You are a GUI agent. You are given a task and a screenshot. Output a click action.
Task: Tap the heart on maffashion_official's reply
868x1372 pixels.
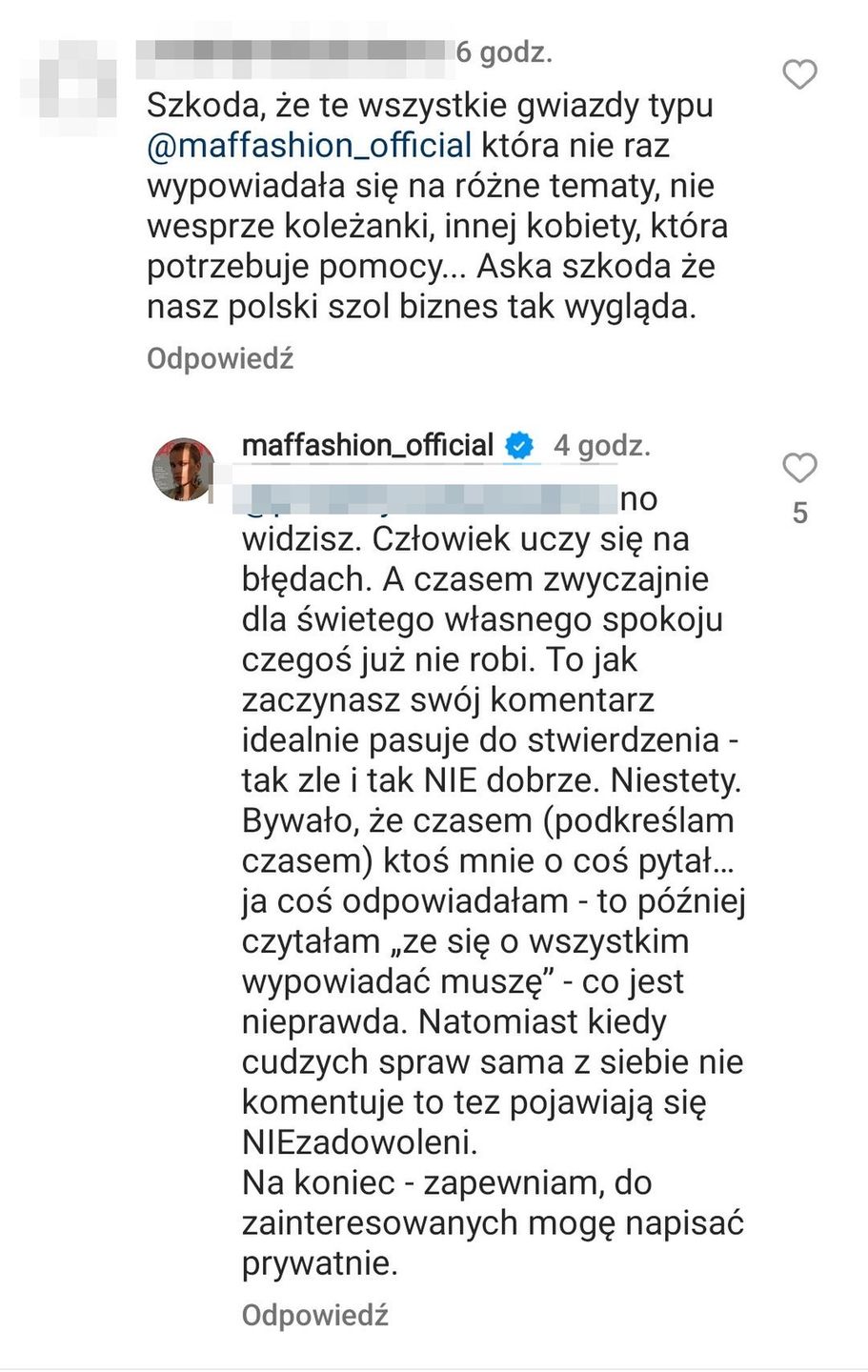tap(798, 468)
